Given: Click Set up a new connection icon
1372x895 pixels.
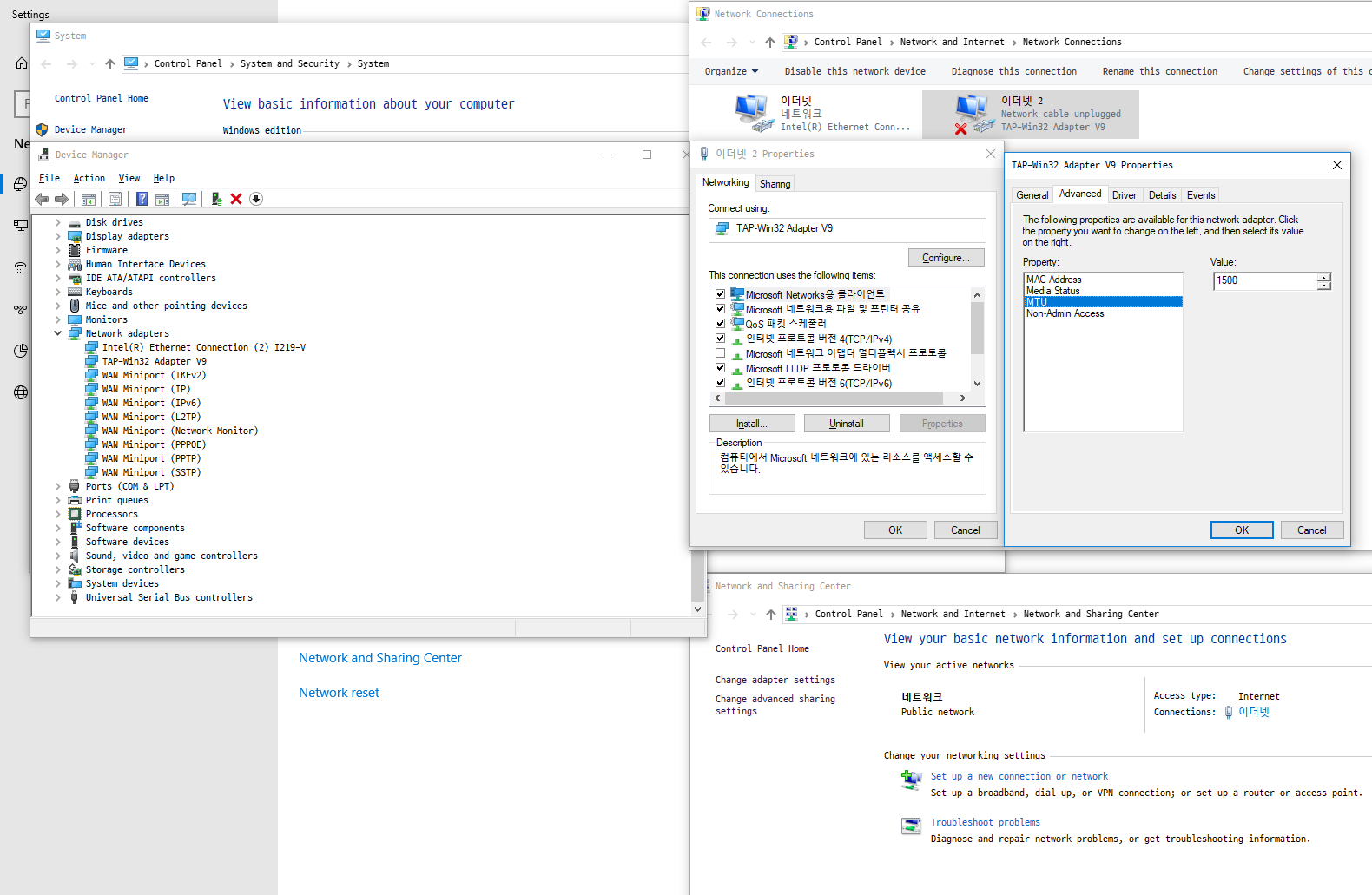Looking at the screenshot, I should 911,780.
